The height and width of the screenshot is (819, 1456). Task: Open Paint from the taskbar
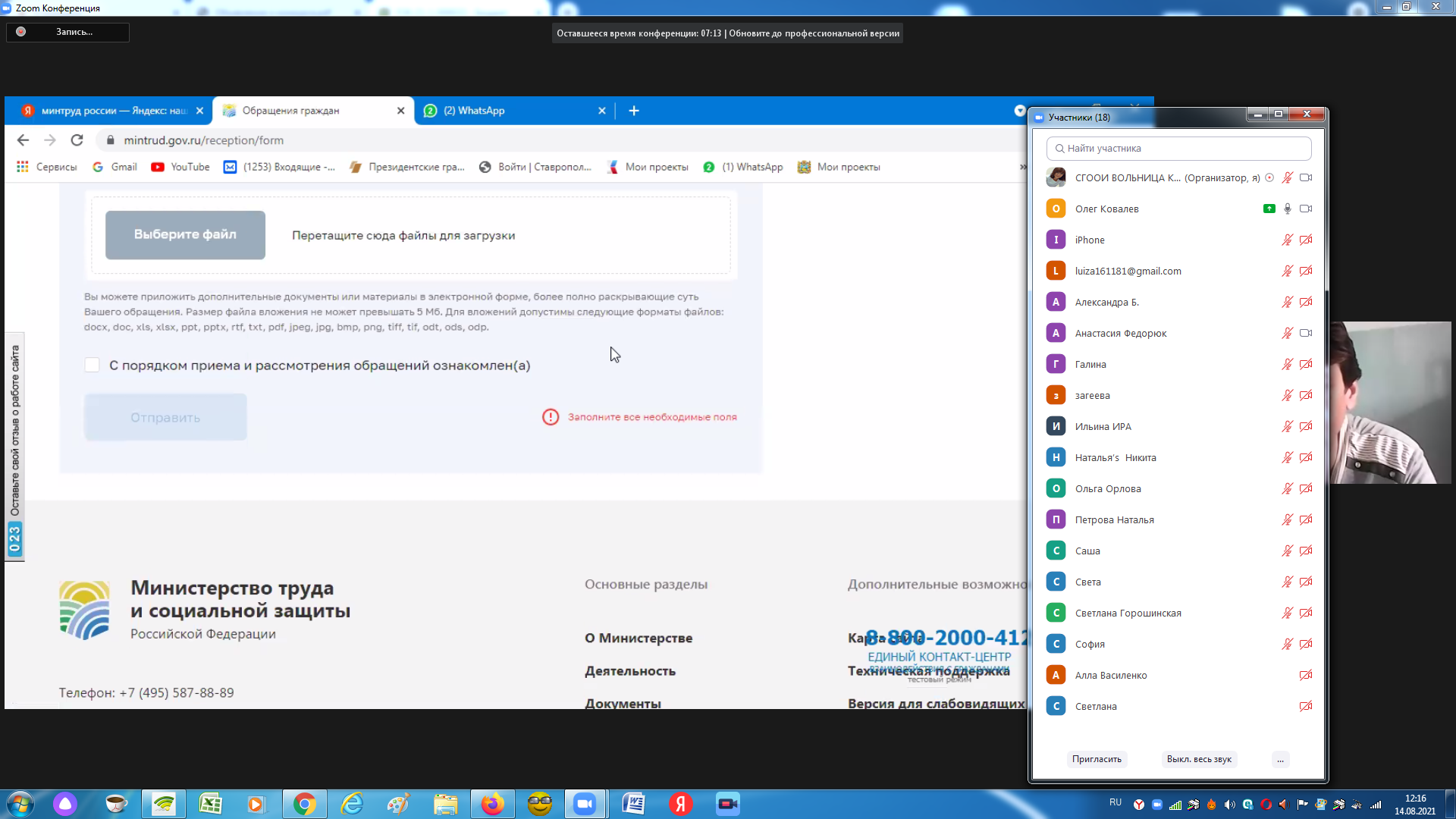pyautogui.click(x=399, y=804)
